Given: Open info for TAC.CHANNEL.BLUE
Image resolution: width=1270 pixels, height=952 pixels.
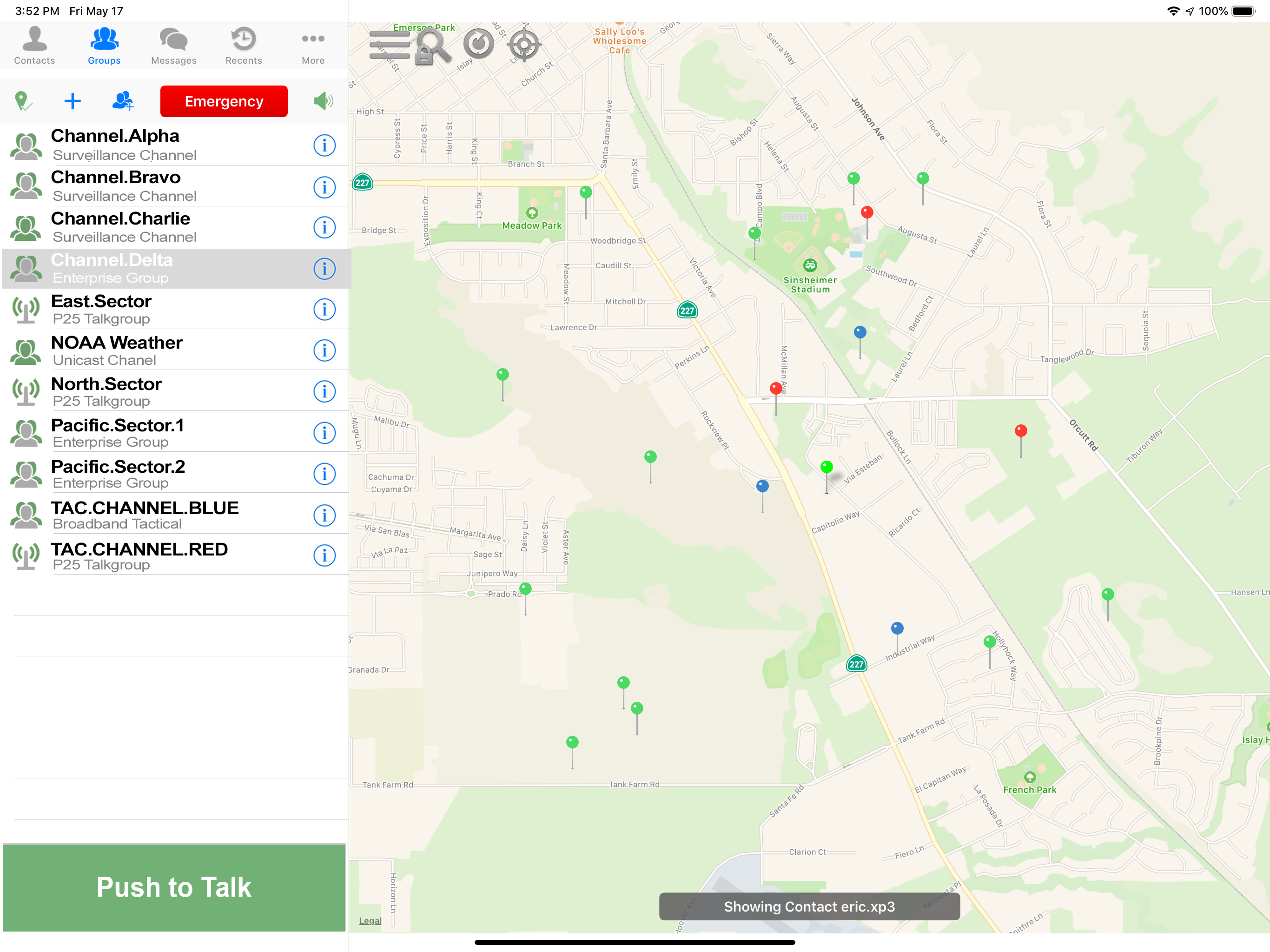Looking at the screenshot, I should click(324, 515).
